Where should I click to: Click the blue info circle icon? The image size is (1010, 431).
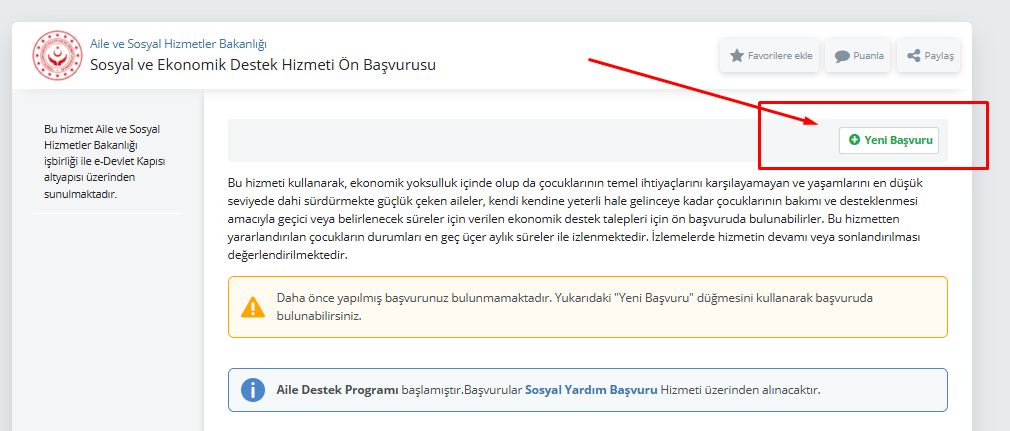coord(254,390)
